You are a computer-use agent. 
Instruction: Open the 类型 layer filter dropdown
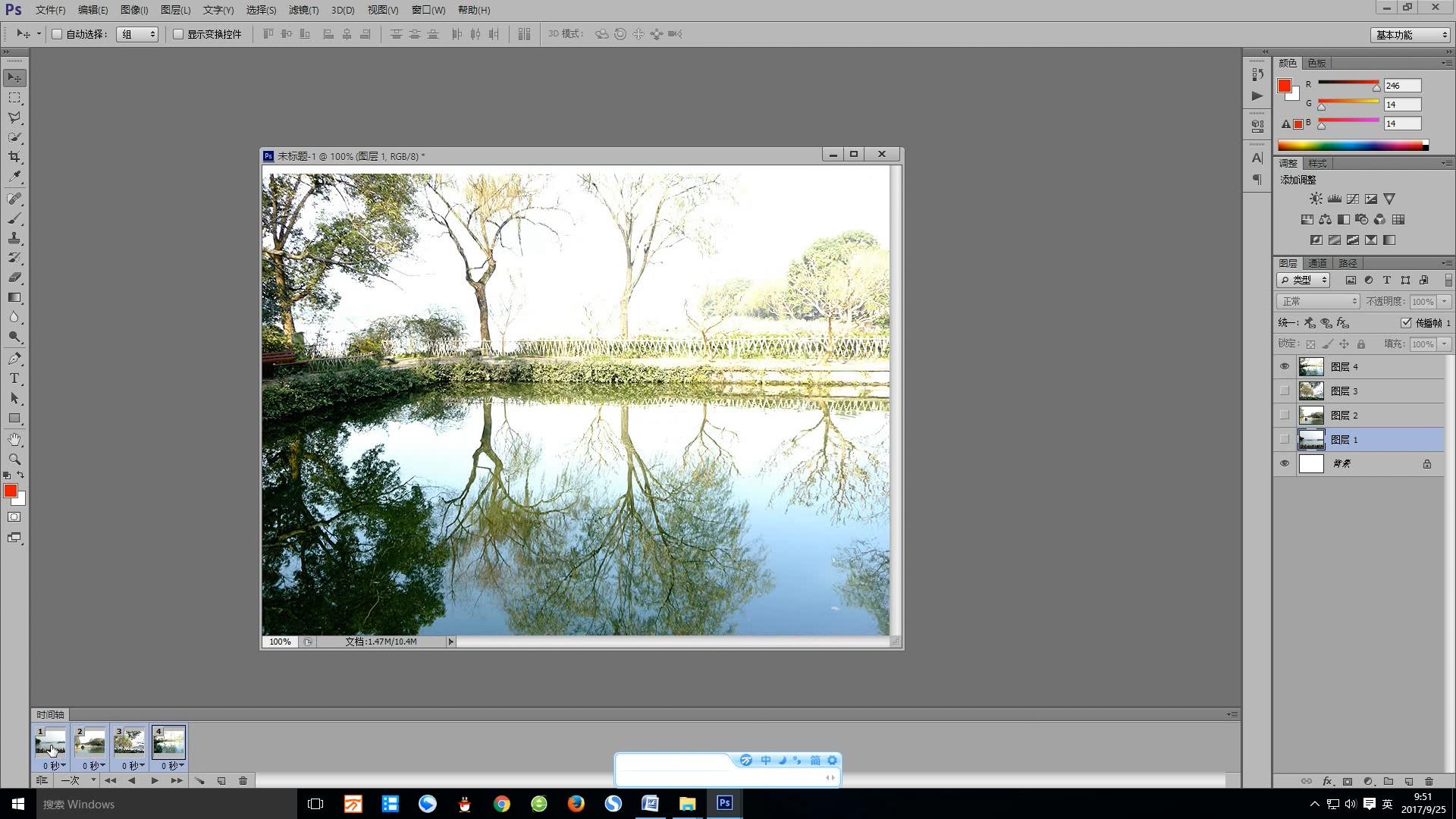click(x=1304, y=280)
